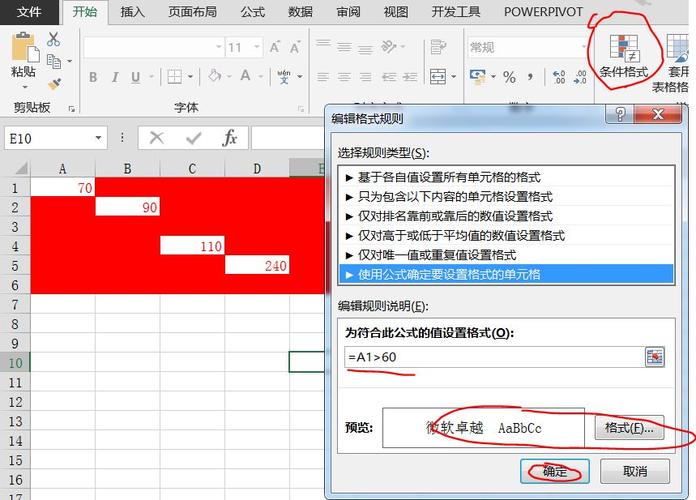Click the Format Painter brush icon
This screenshot has width=696, height=500.
click(x=54, y=83)
